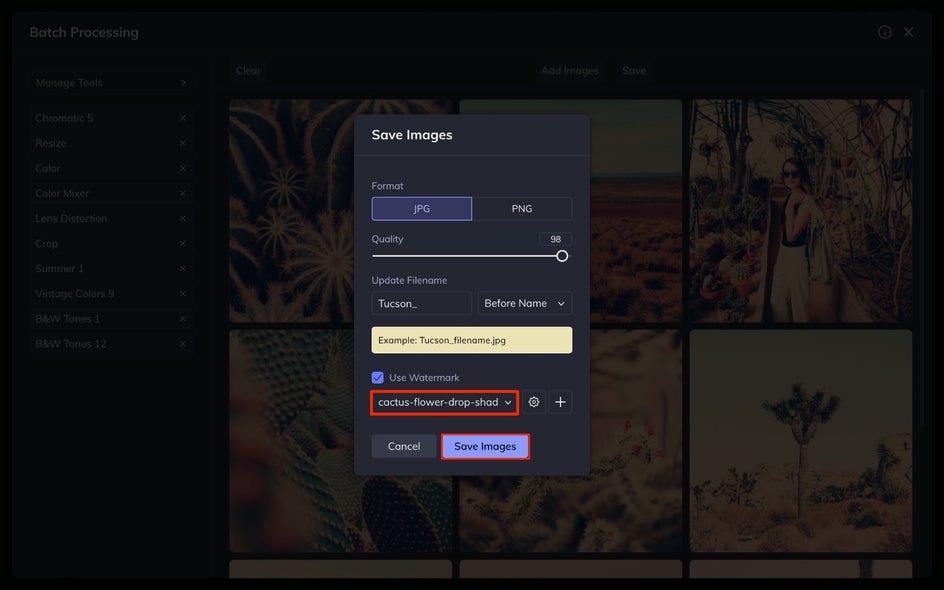Click Add Images in the top bar
The image size is (944, 590).
[x=570, y=70]
